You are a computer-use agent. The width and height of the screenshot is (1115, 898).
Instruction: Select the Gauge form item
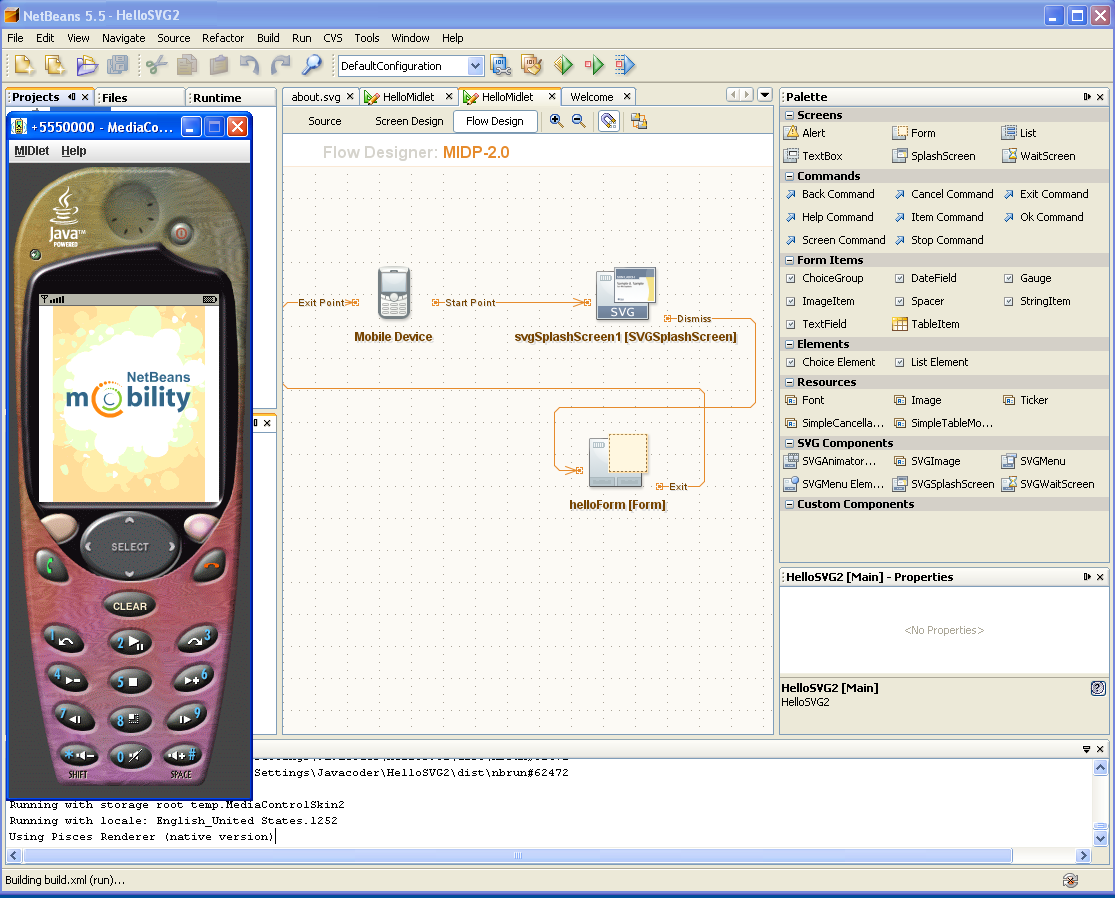coord(1028,279)
